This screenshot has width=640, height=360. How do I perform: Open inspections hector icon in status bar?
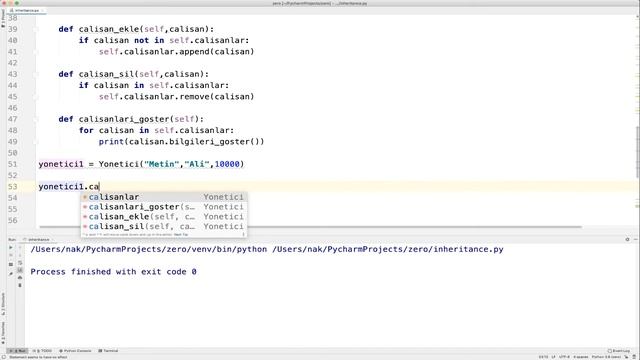[x=635, y=357]
